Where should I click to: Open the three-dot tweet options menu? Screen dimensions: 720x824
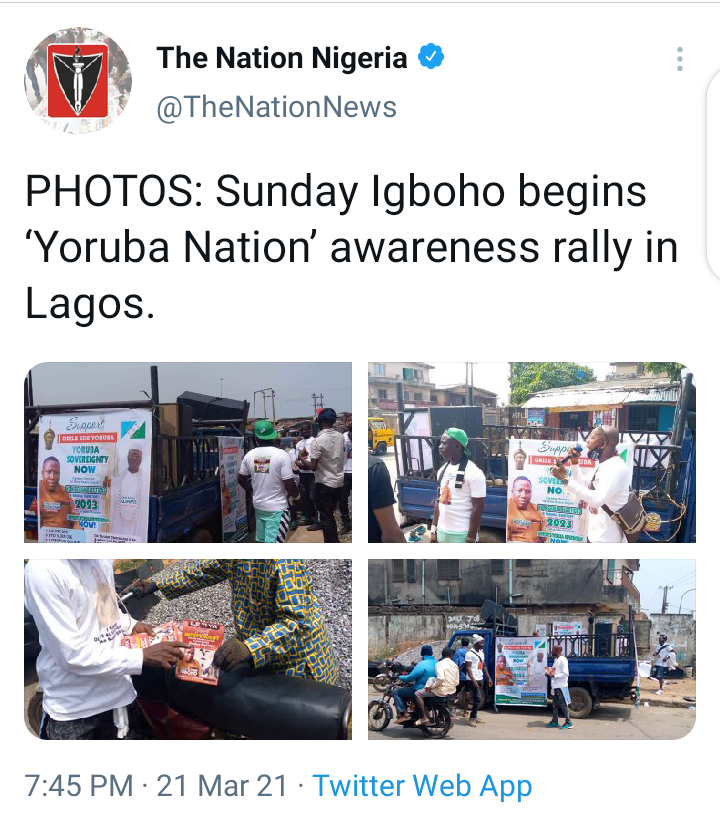coord(680,59)
